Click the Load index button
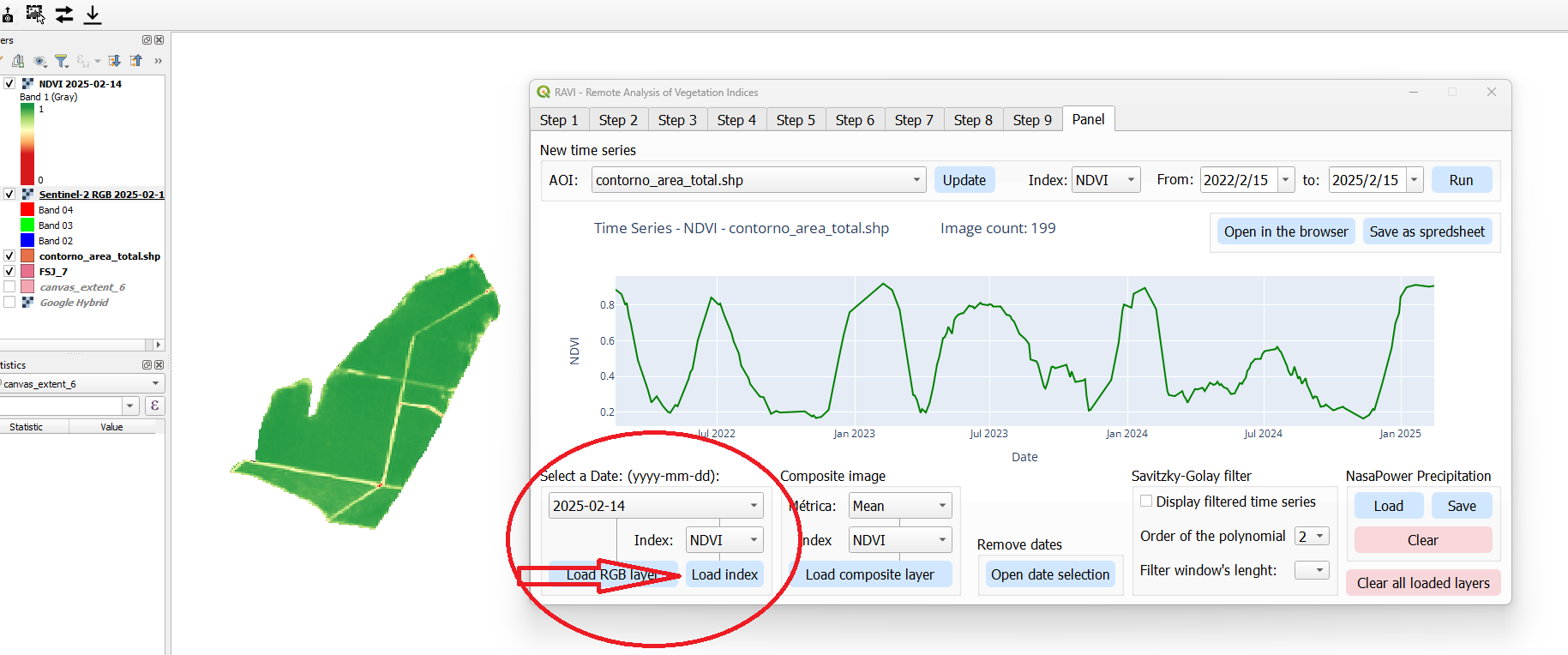Screen dimensions: 1568x655 (x=724, y=574)
